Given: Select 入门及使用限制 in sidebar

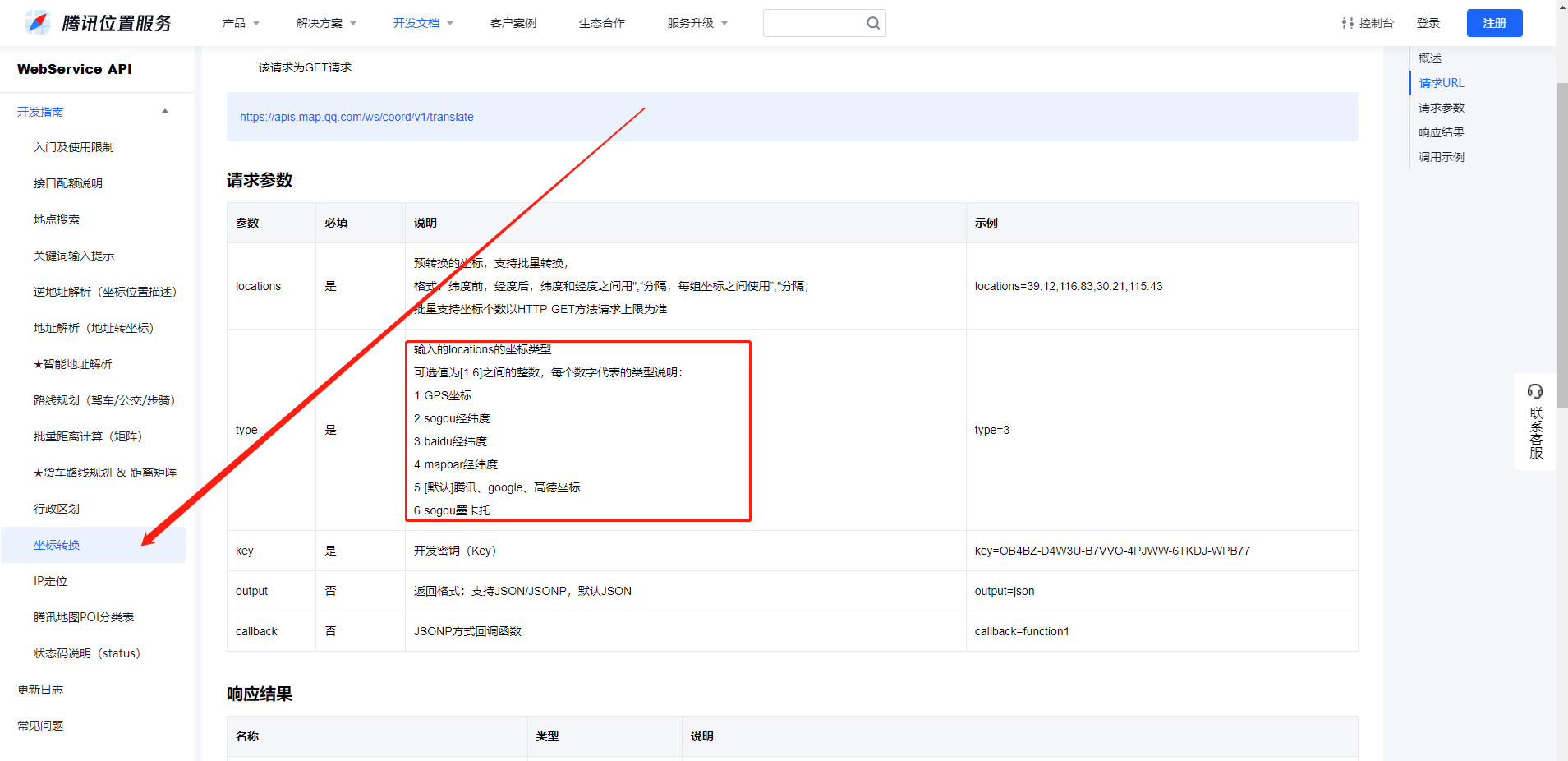Looking at the screenshot, I should click(74, 147).
